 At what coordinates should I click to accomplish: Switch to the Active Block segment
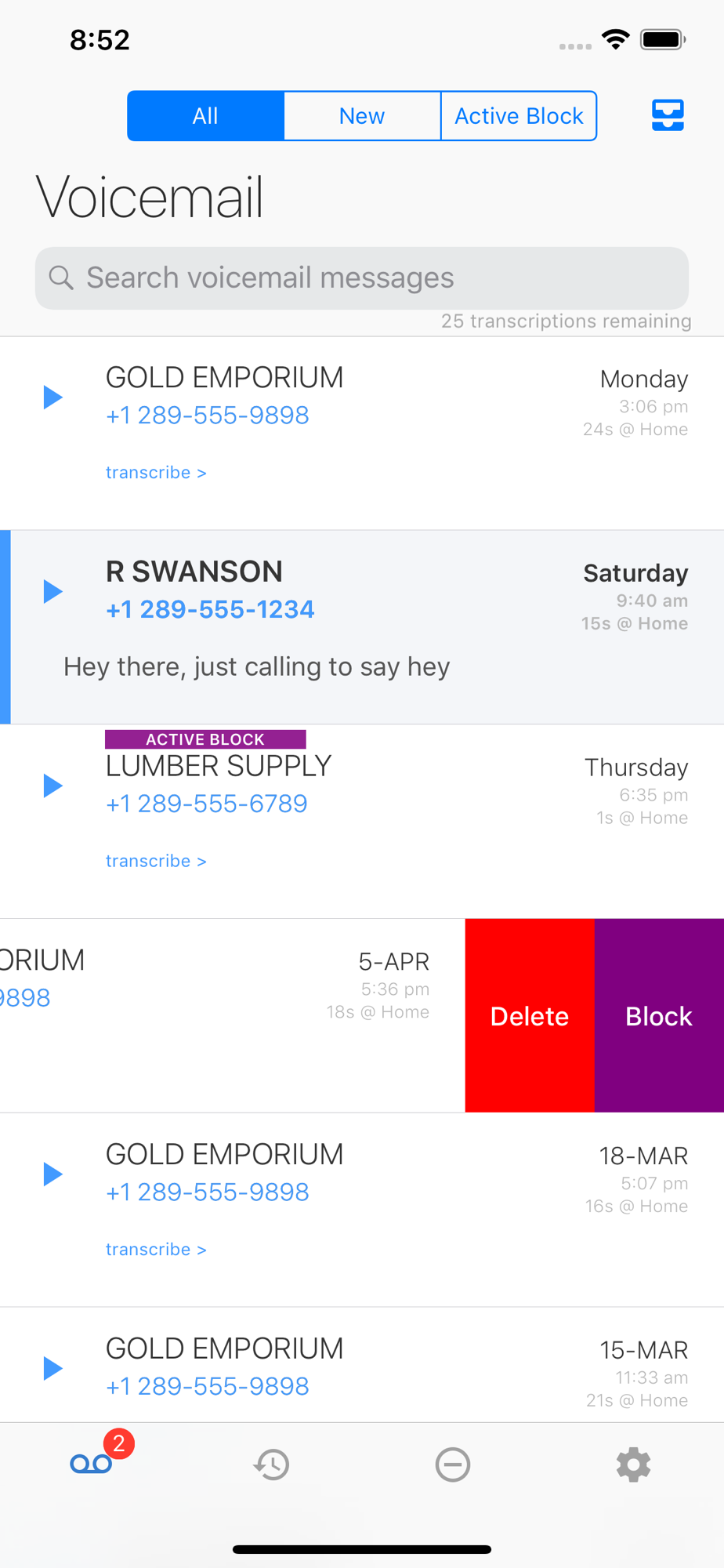[x=519, y=116]
